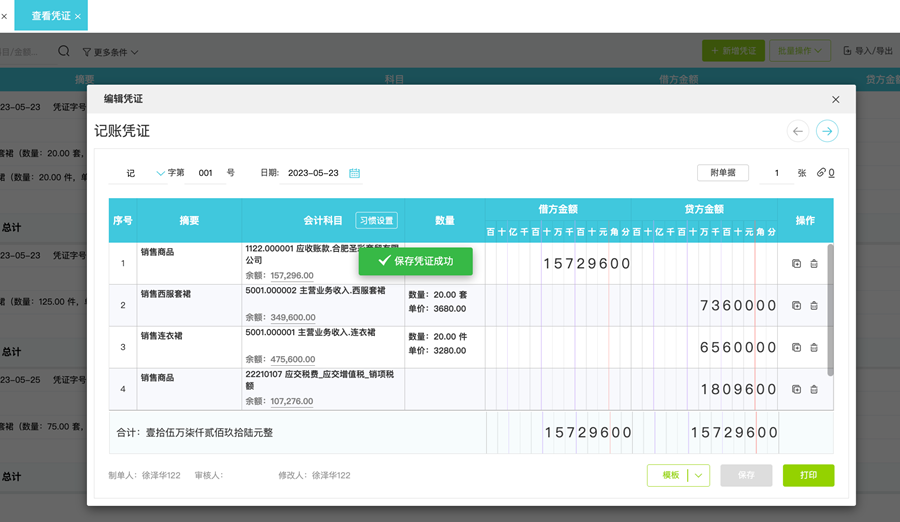Click the voucher number field 001
900x522 pixels.
point(206,173)
